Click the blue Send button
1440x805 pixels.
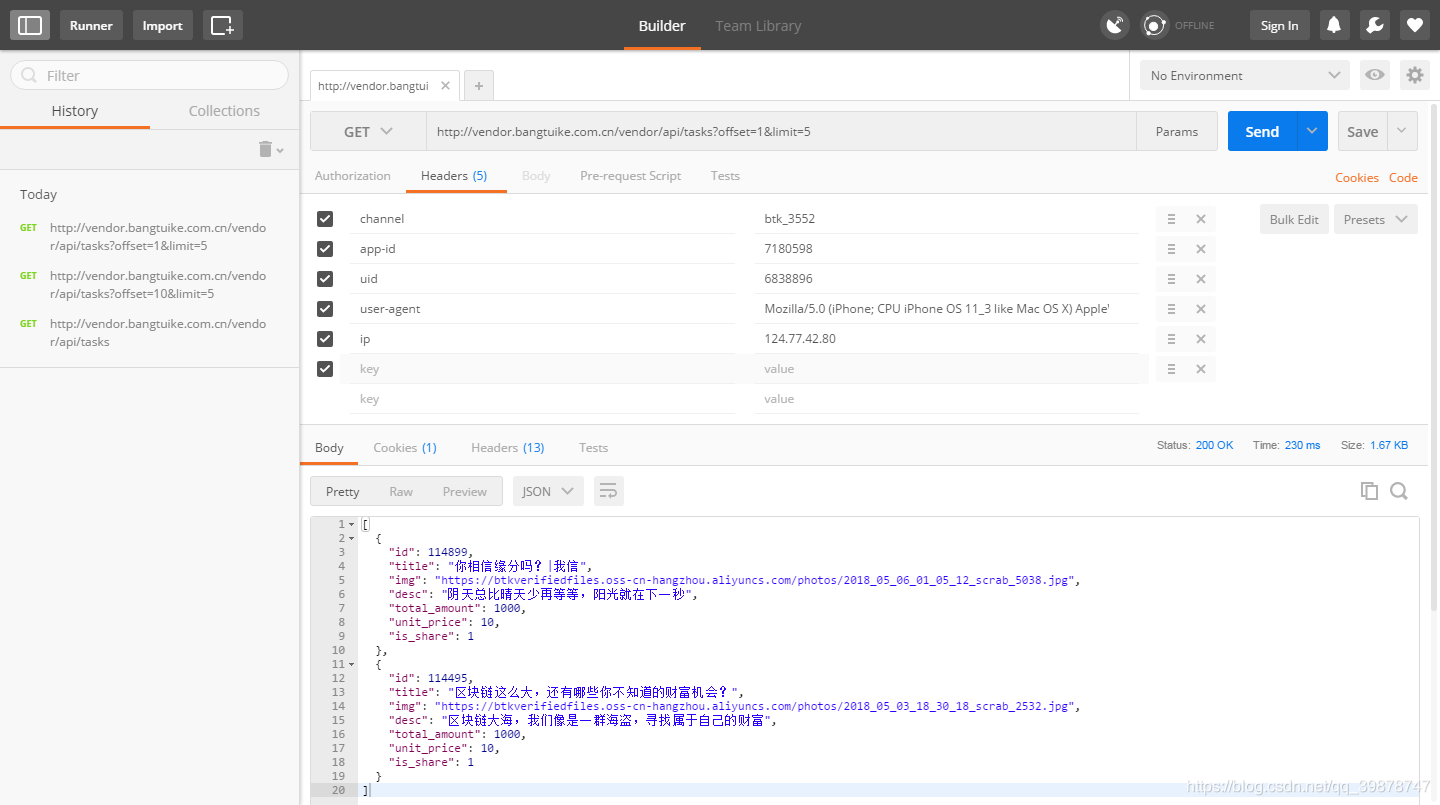click(1262, 131)
